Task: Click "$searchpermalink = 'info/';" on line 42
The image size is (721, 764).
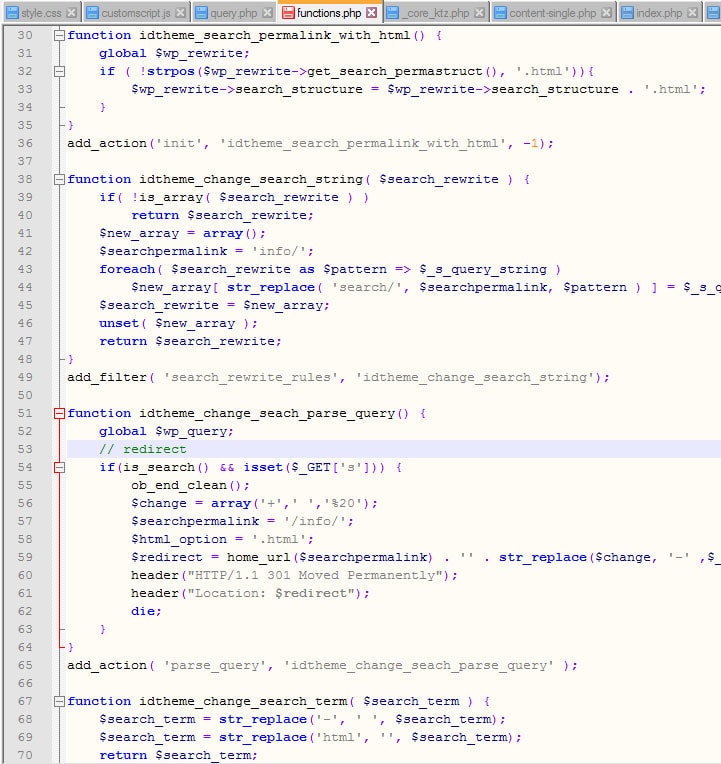Action: point(206,251)
